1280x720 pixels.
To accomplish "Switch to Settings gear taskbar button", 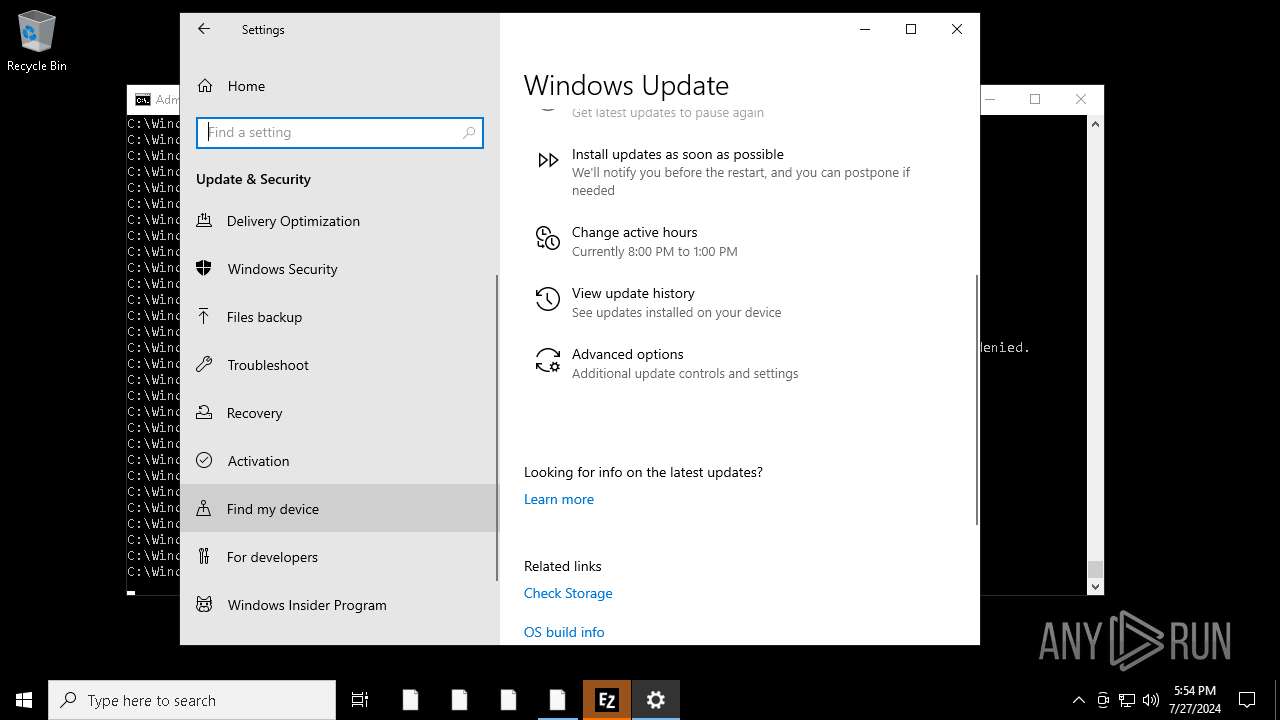I will click(x=656, y=700).
